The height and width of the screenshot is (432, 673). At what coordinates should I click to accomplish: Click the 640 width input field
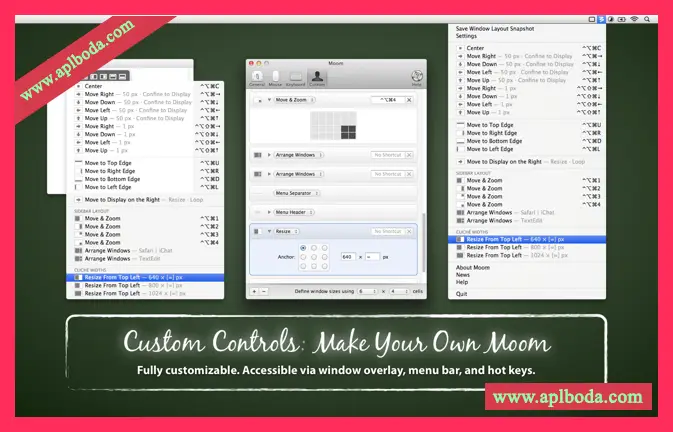point(348,257)
